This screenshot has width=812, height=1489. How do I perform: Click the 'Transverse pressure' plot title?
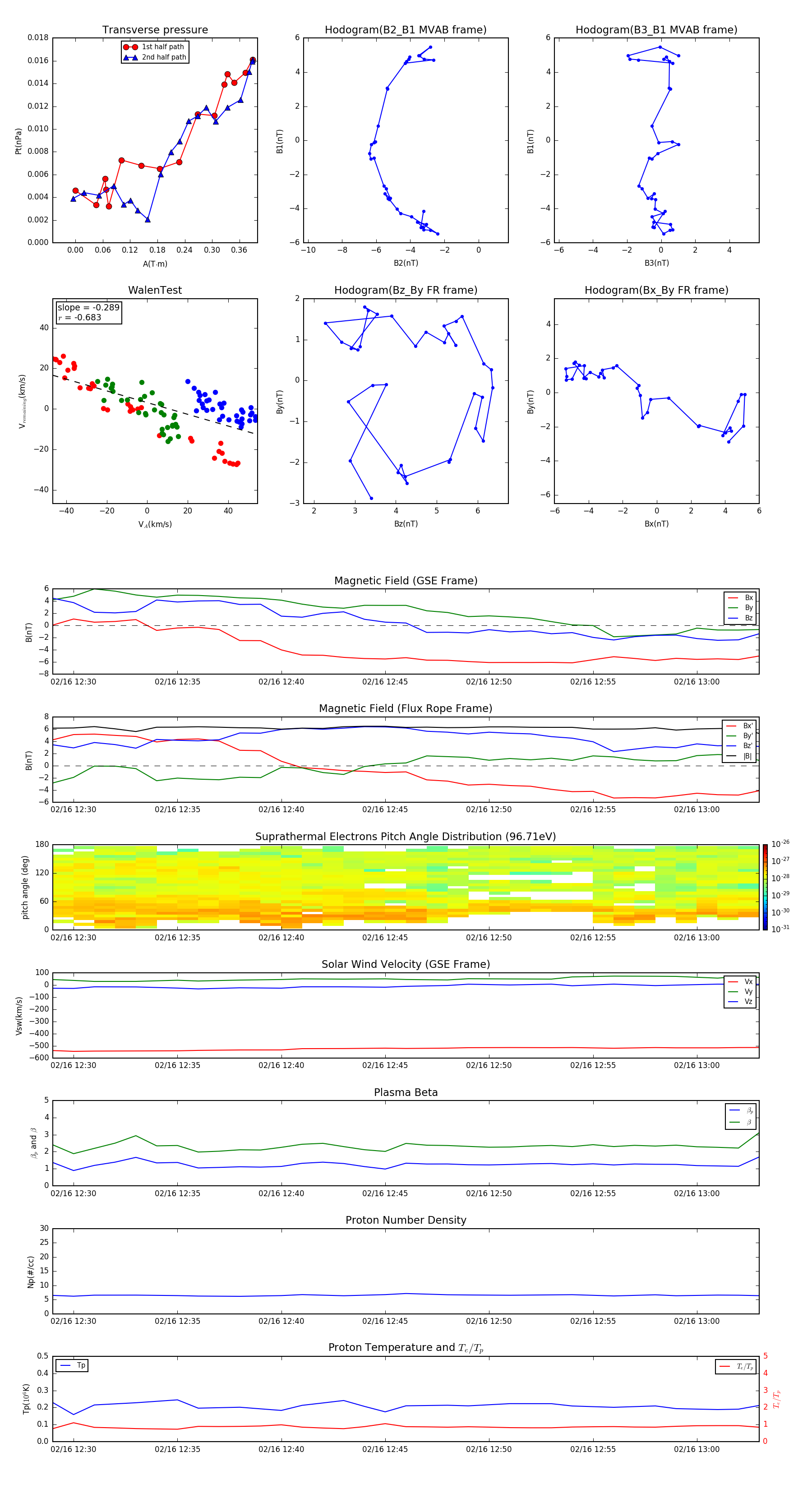click(x=155, y=30)
